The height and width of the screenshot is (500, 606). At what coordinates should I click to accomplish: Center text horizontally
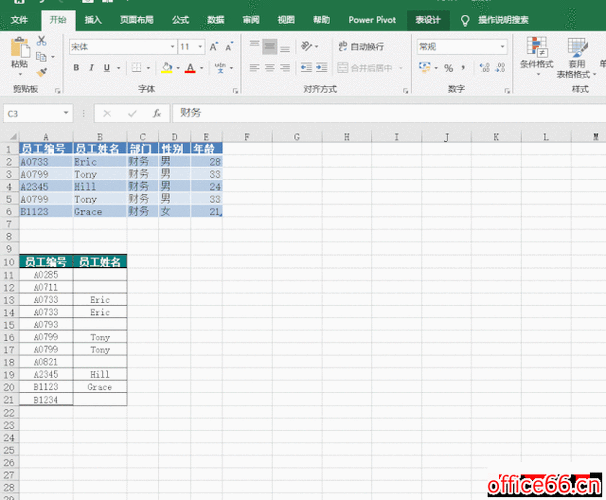click(269, 68)
